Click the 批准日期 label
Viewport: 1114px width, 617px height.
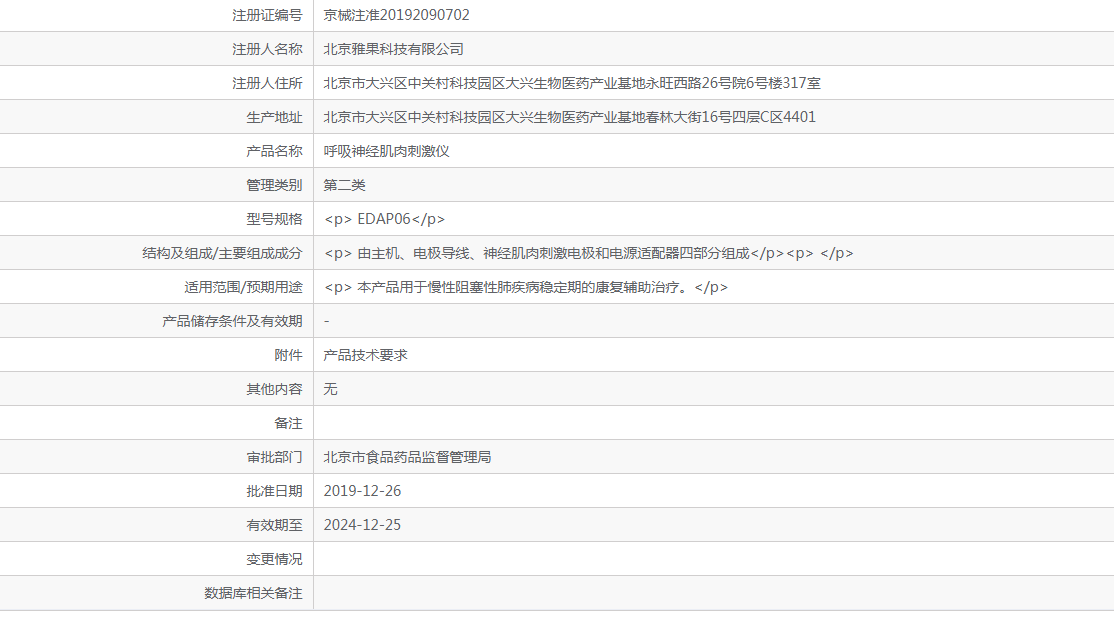tap(274, 492)
